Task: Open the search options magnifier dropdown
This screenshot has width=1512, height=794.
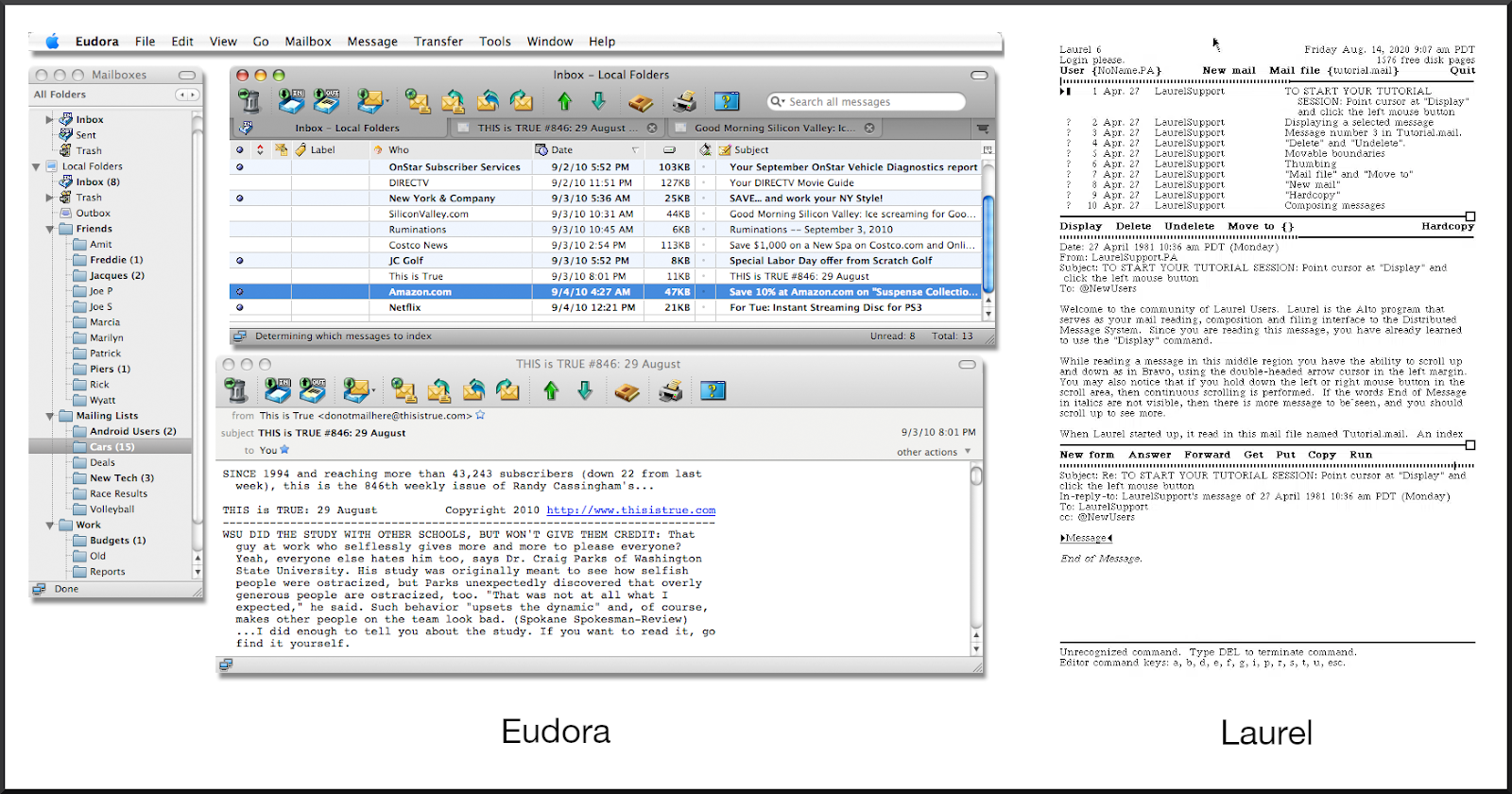Action: [x=778, y=101]
